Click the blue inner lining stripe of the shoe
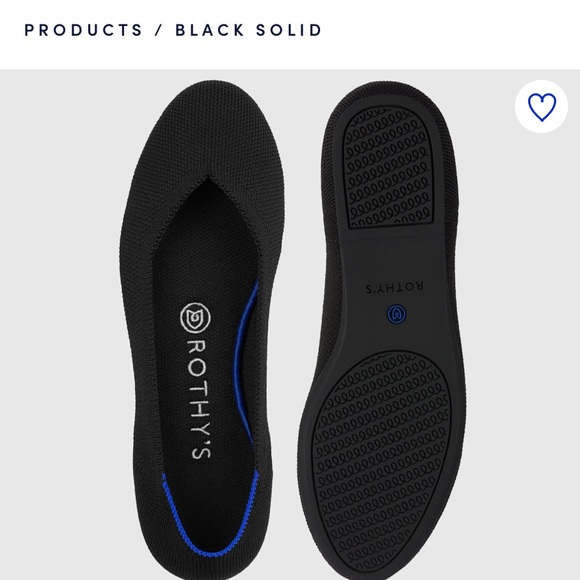Viewport: 580px width, 580px height. (x=245, y=364)
